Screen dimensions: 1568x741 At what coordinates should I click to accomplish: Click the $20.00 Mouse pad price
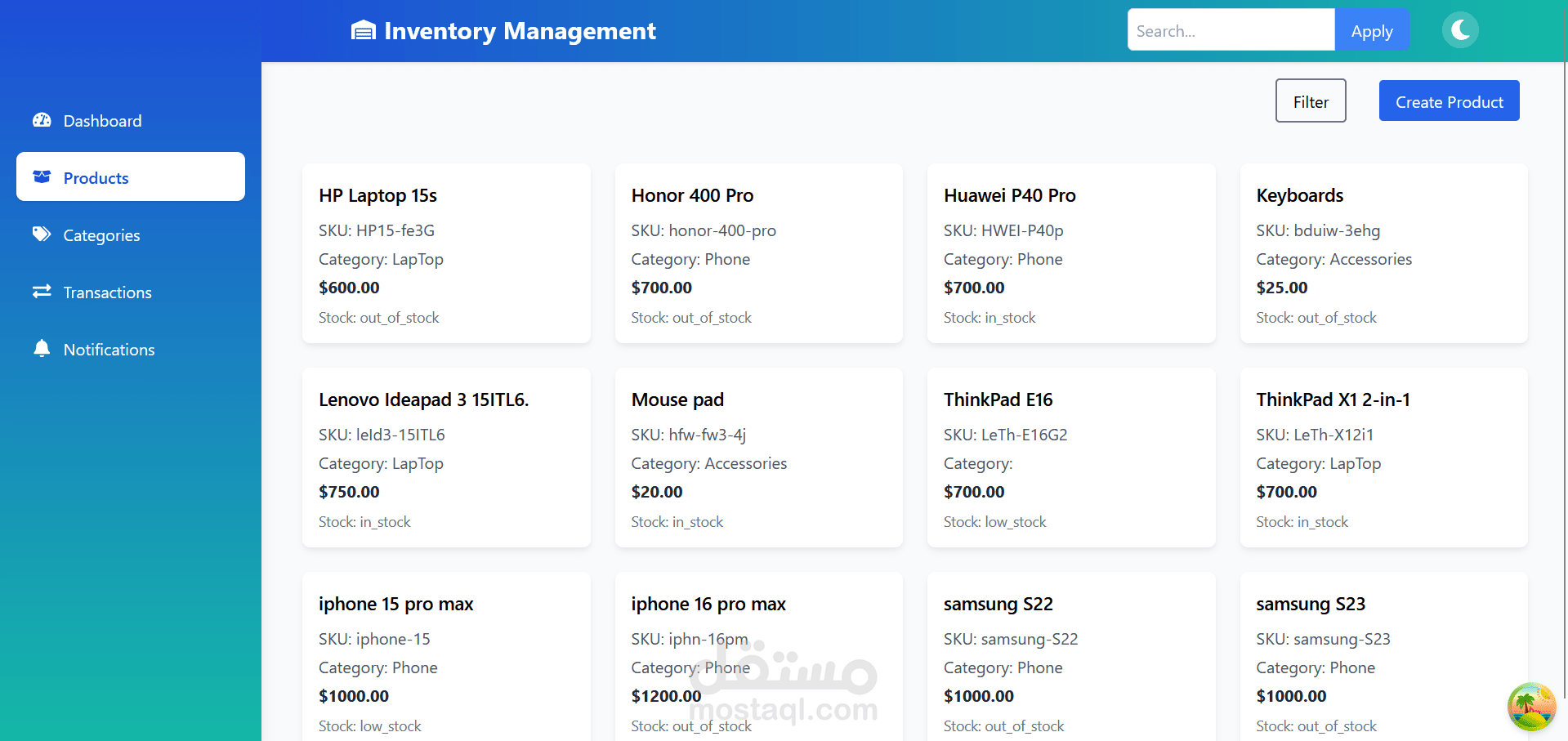click(657, 492)
